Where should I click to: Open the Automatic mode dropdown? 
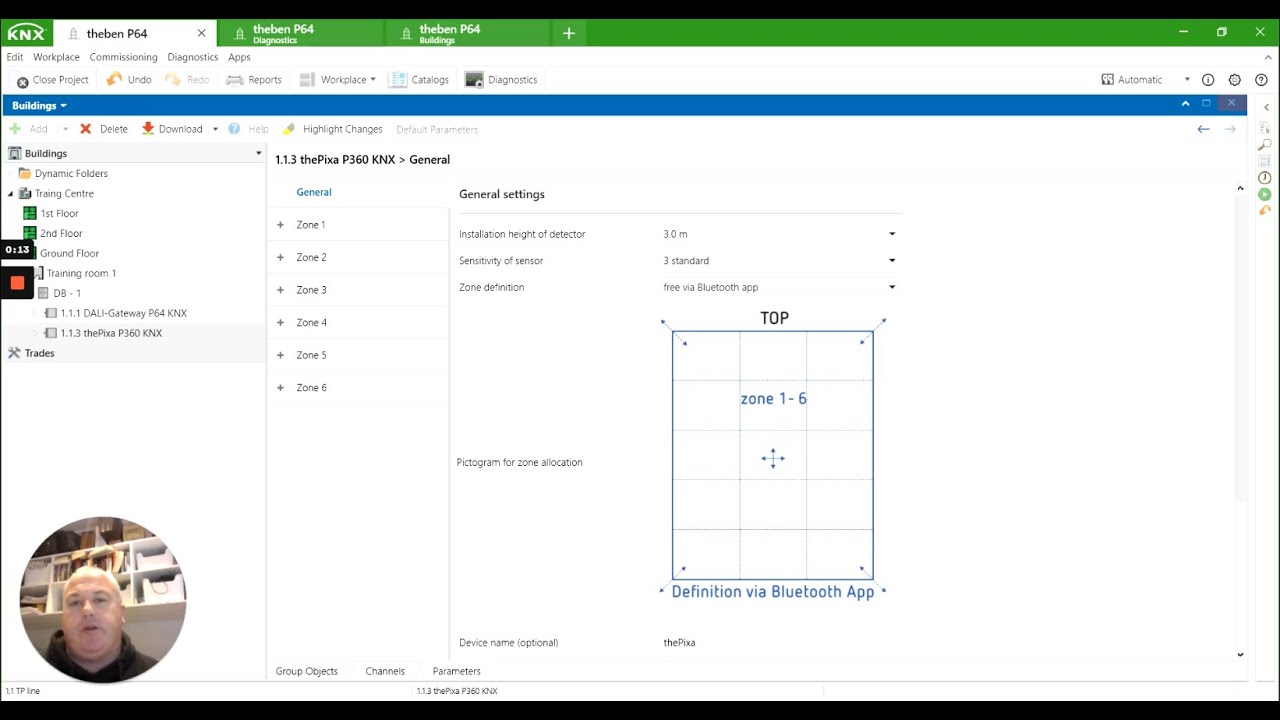1187,80
